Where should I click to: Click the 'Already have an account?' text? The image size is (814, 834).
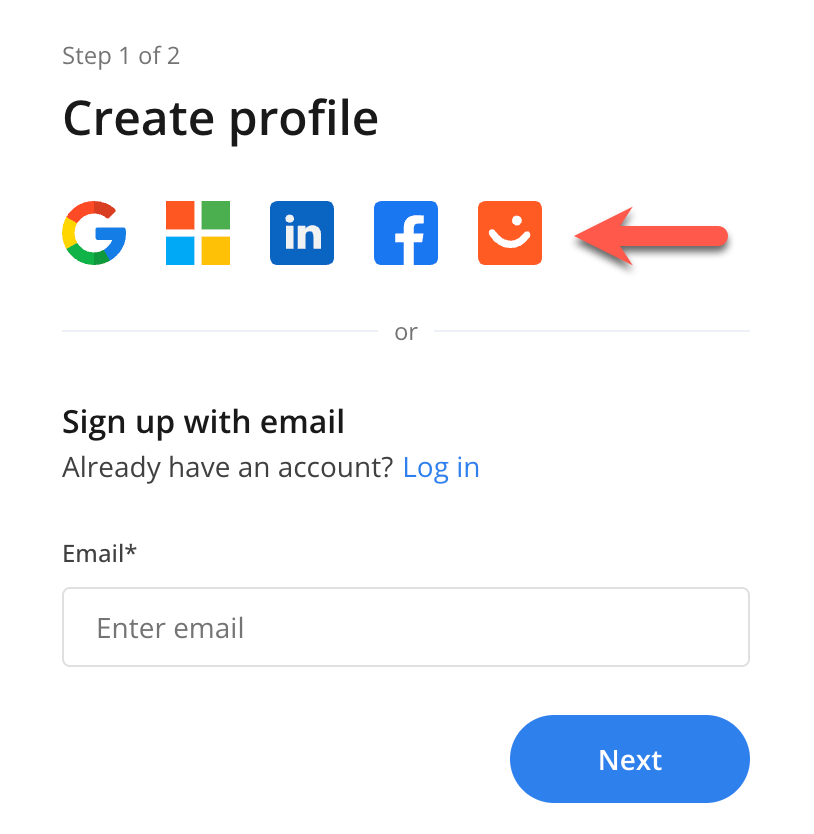click(x=227, y=468)
